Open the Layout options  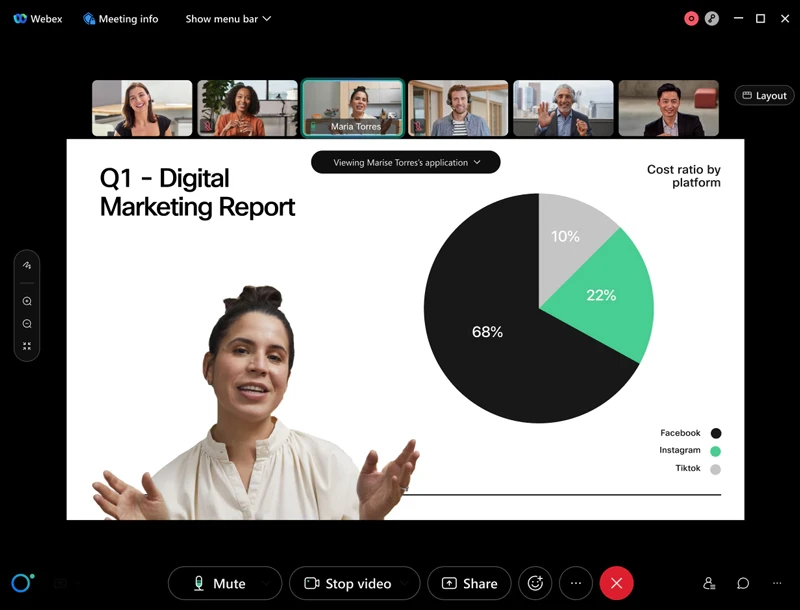point(763,95)
